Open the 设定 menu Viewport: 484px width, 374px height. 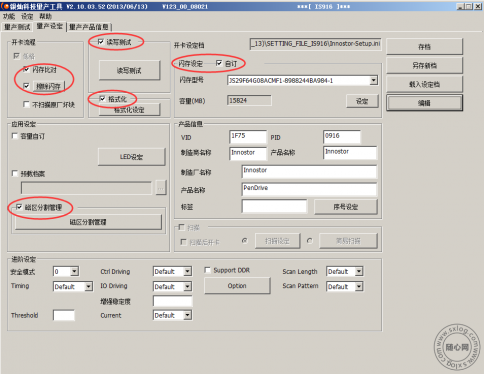pos(27,16)
